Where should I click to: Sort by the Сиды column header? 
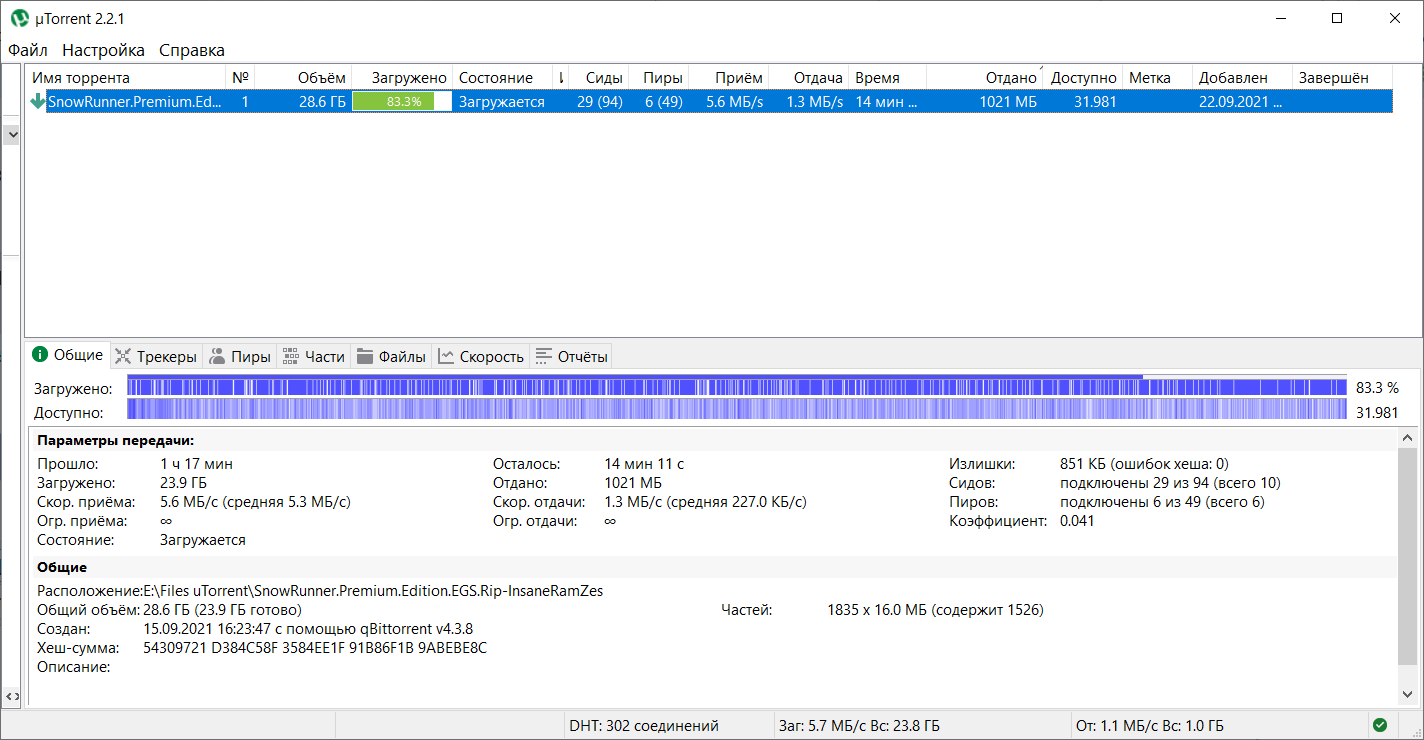pos(599,78)
